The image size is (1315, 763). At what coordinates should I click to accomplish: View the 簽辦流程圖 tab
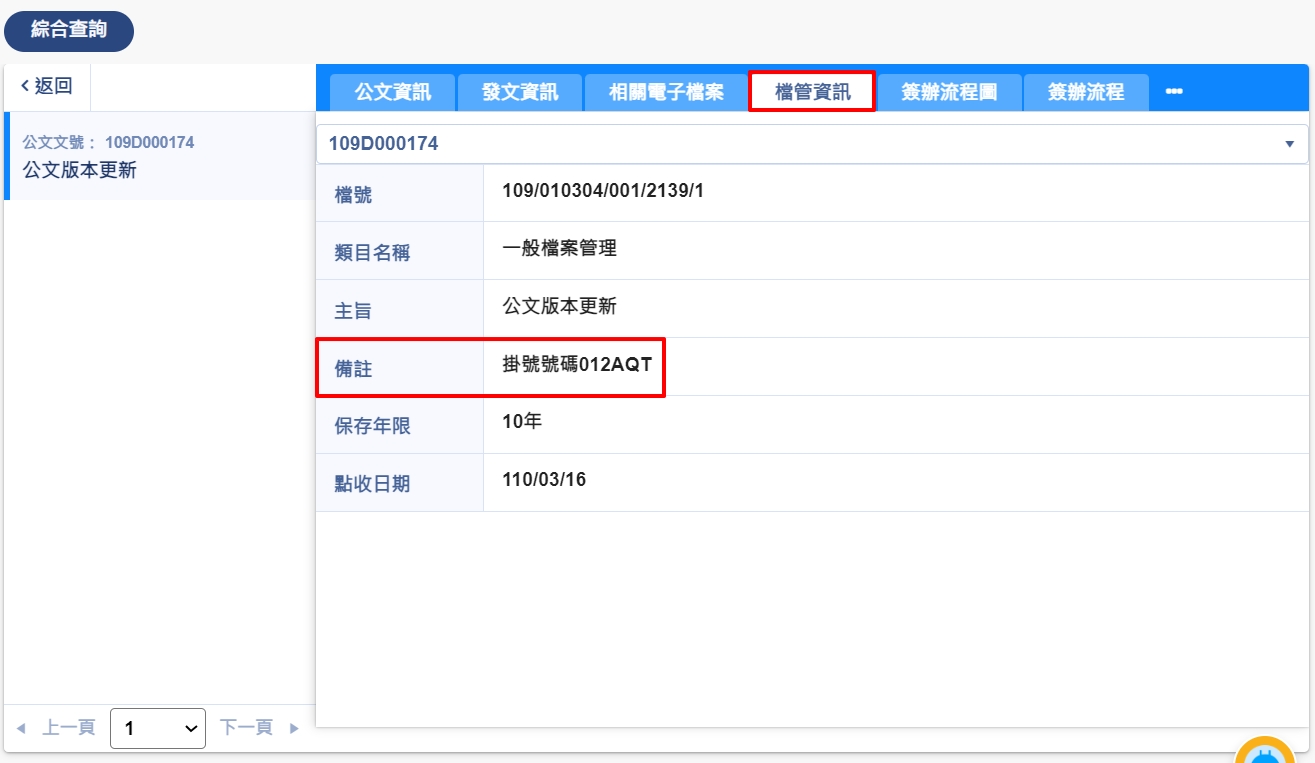pyautogui.click(x=949, y=93)
